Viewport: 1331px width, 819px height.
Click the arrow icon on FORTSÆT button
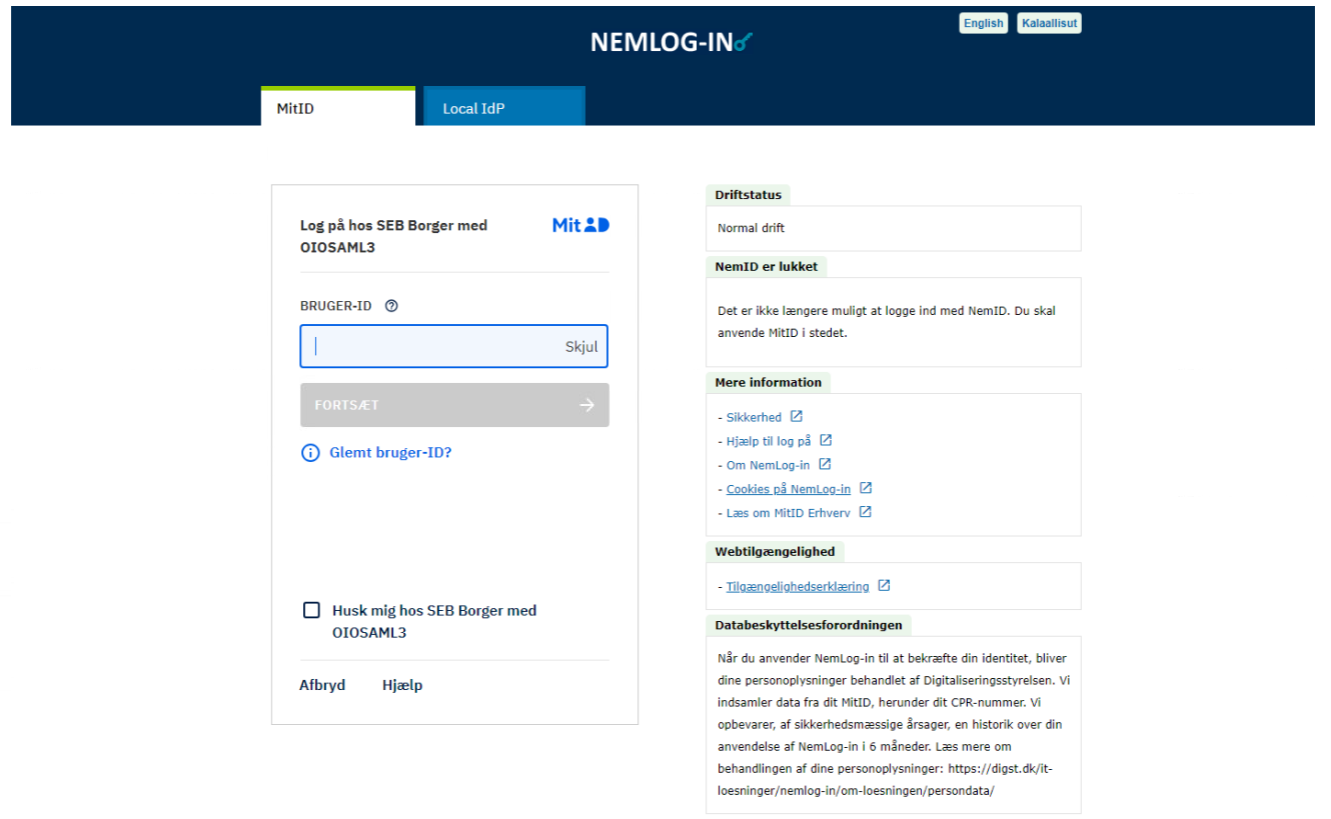point(587,405)
